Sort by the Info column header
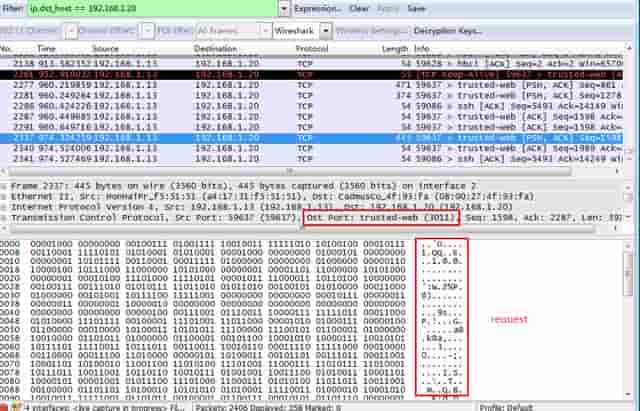This screenshot has width=640, height=411. (x=422, y=49)
